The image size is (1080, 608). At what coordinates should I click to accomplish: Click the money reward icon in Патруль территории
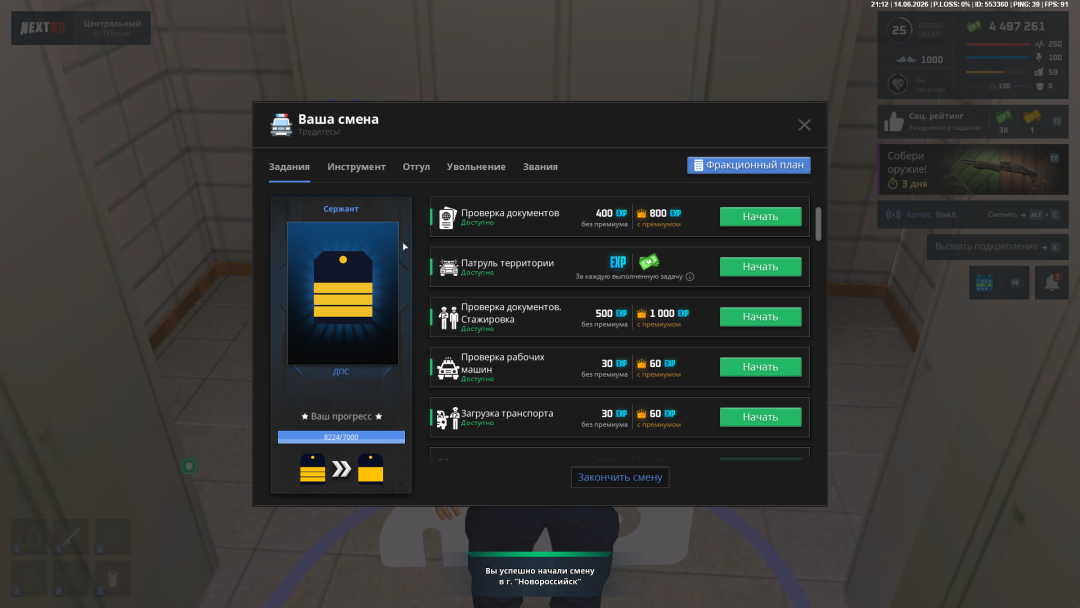click(649, 262)
